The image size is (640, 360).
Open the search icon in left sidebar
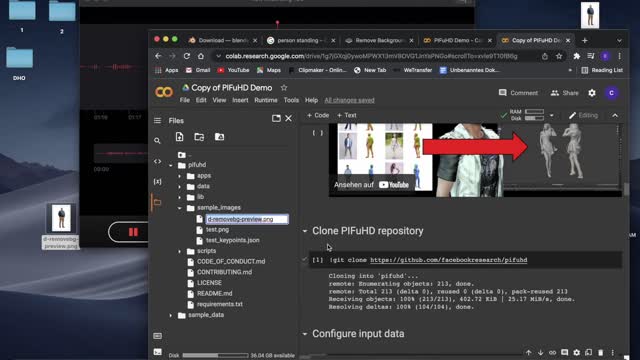[157, 141]
